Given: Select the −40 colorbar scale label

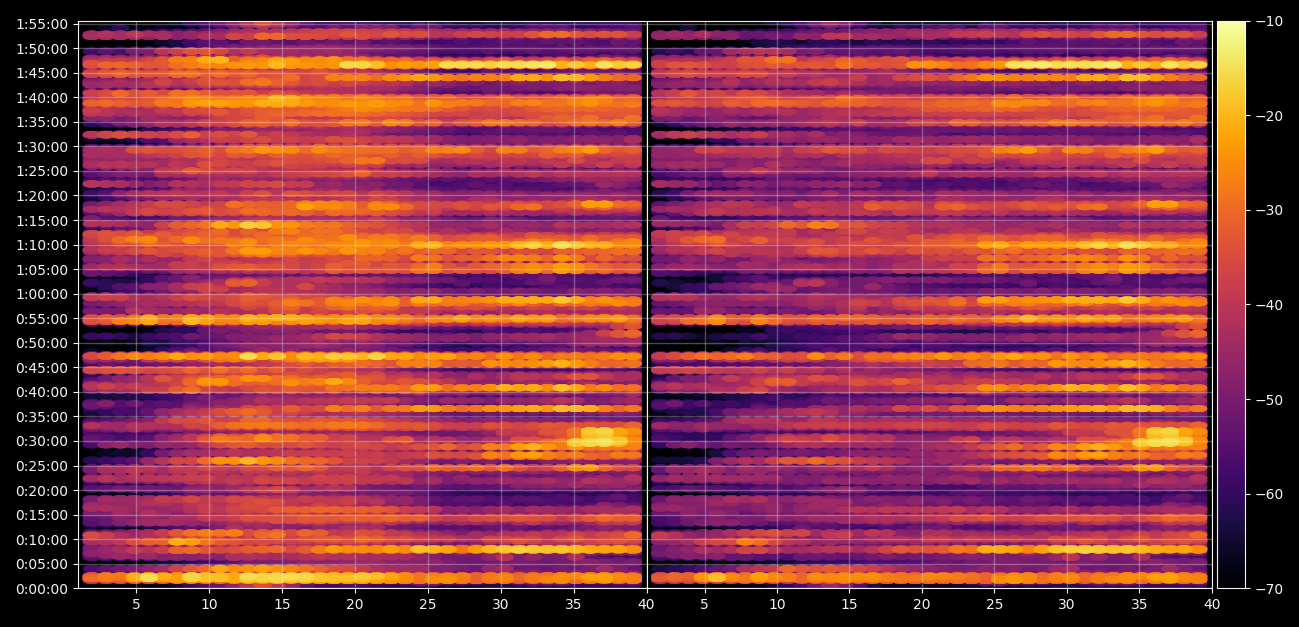Looking at the screenshot, I should [1268, 305].
